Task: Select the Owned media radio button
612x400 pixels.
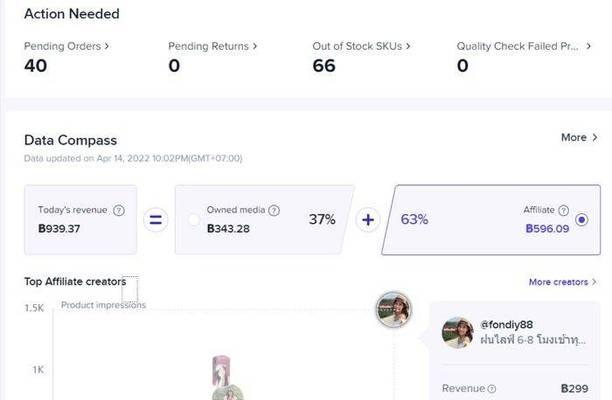Action: pos(194,220)
